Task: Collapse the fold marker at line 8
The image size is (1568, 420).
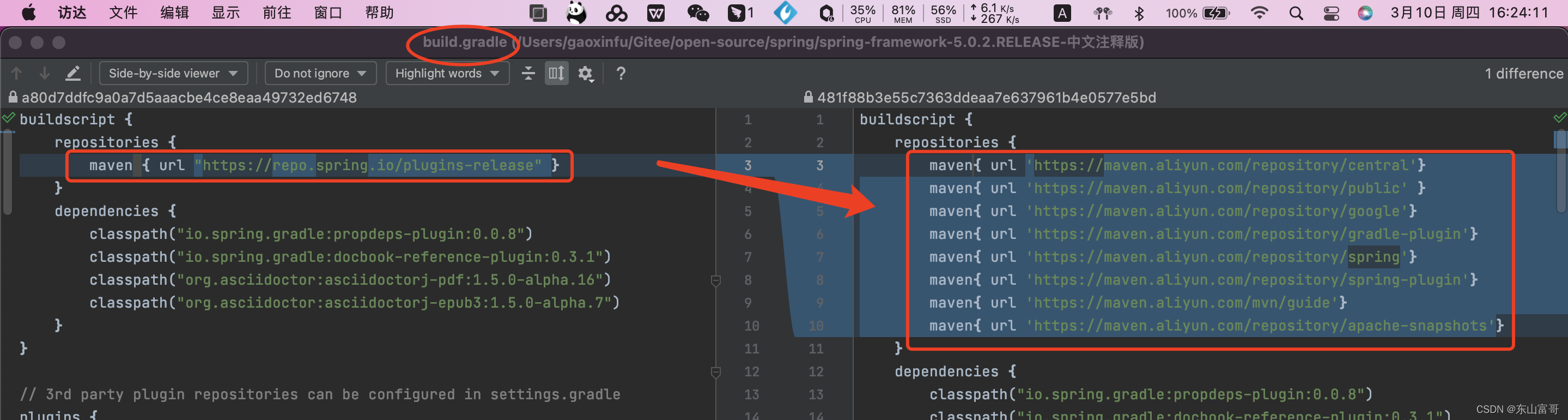Action: pos(716,280)
